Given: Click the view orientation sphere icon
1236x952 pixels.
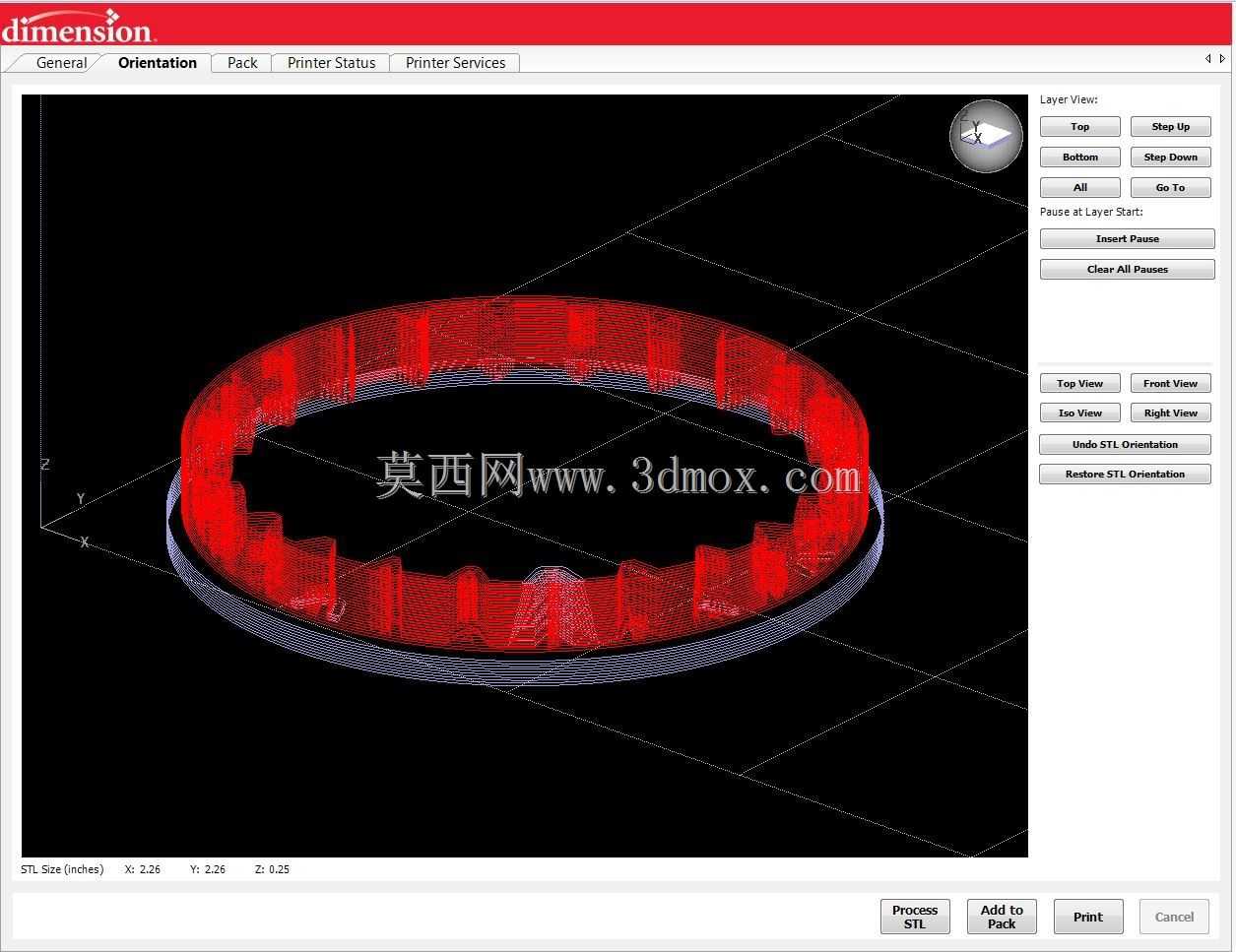Looking at the screenshot, I should click(986, 136).
